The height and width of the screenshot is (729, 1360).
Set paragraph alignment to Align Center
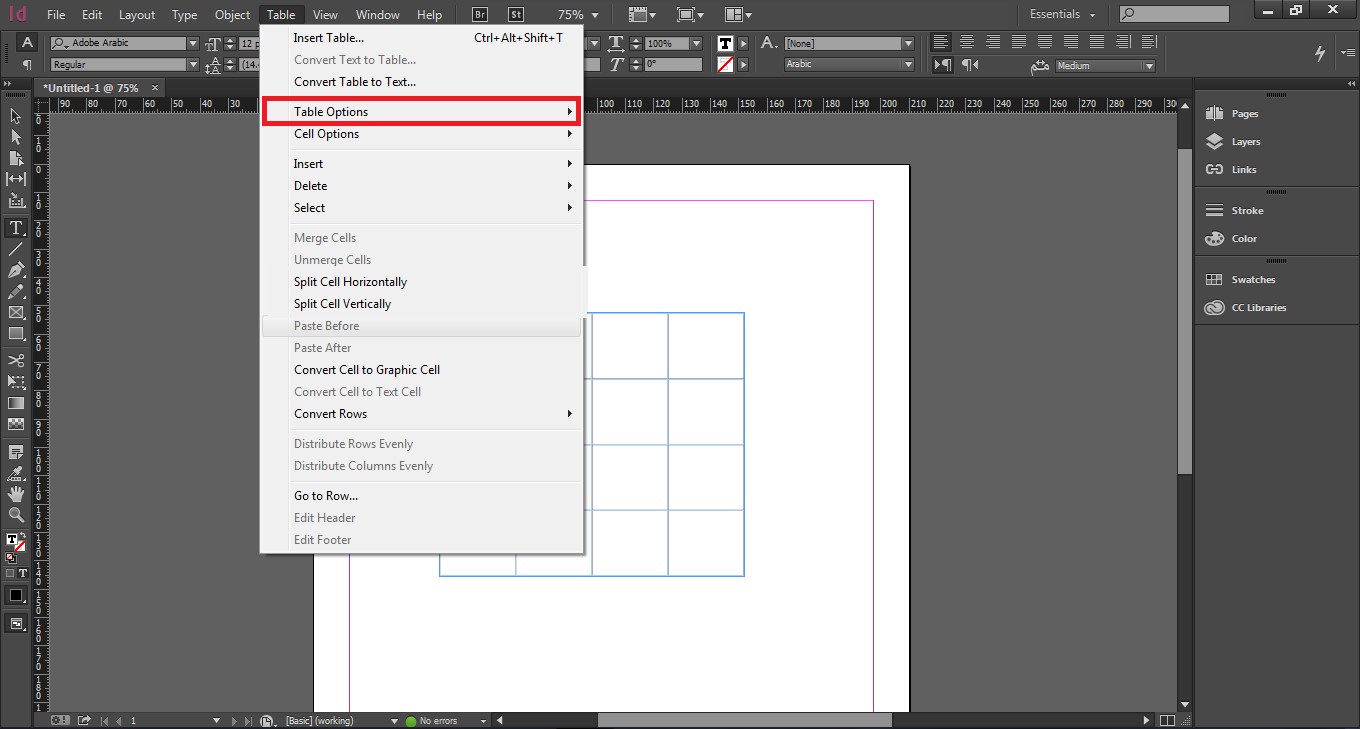[966, 43]
